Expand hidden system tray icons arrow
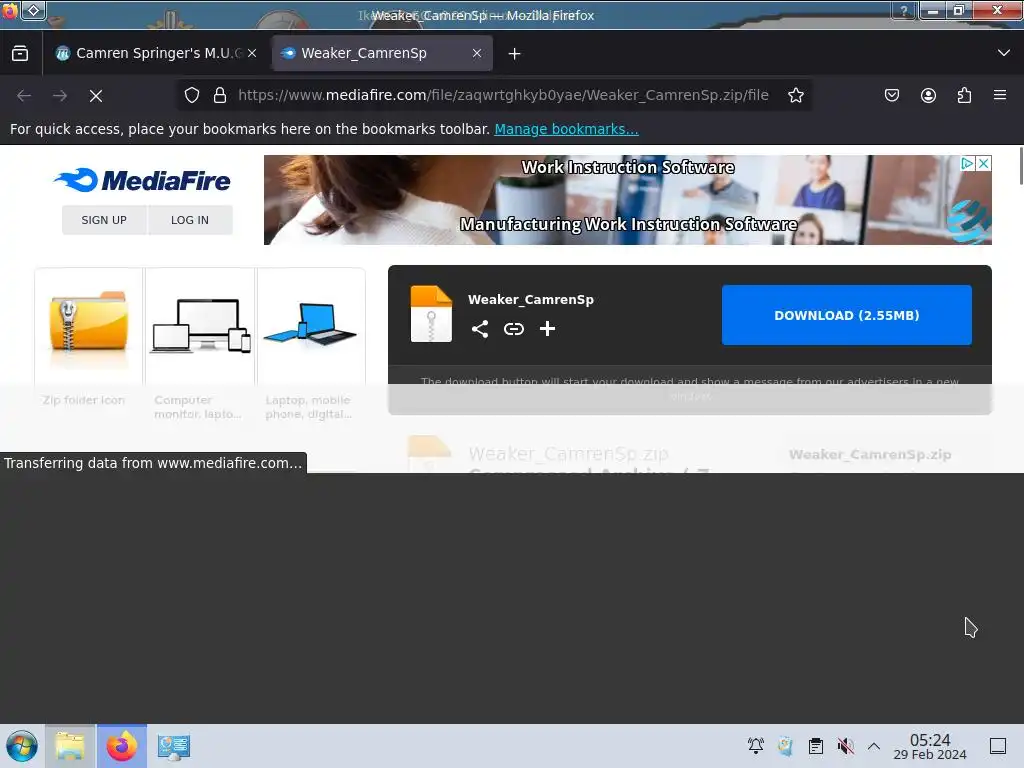Image resolution: width=1024 pixels, height=768 pixels. (874, 746)
